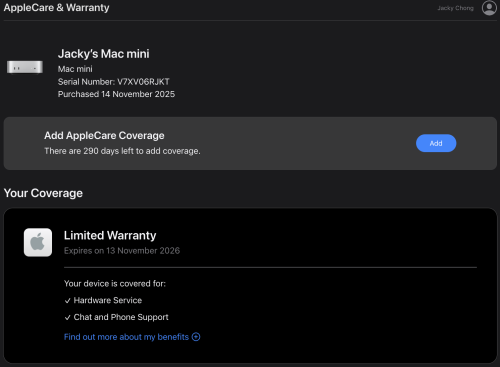Select the 'Jacky's Mac mini' device name
This screenshot has width=500, height=367.
(103, 54)
